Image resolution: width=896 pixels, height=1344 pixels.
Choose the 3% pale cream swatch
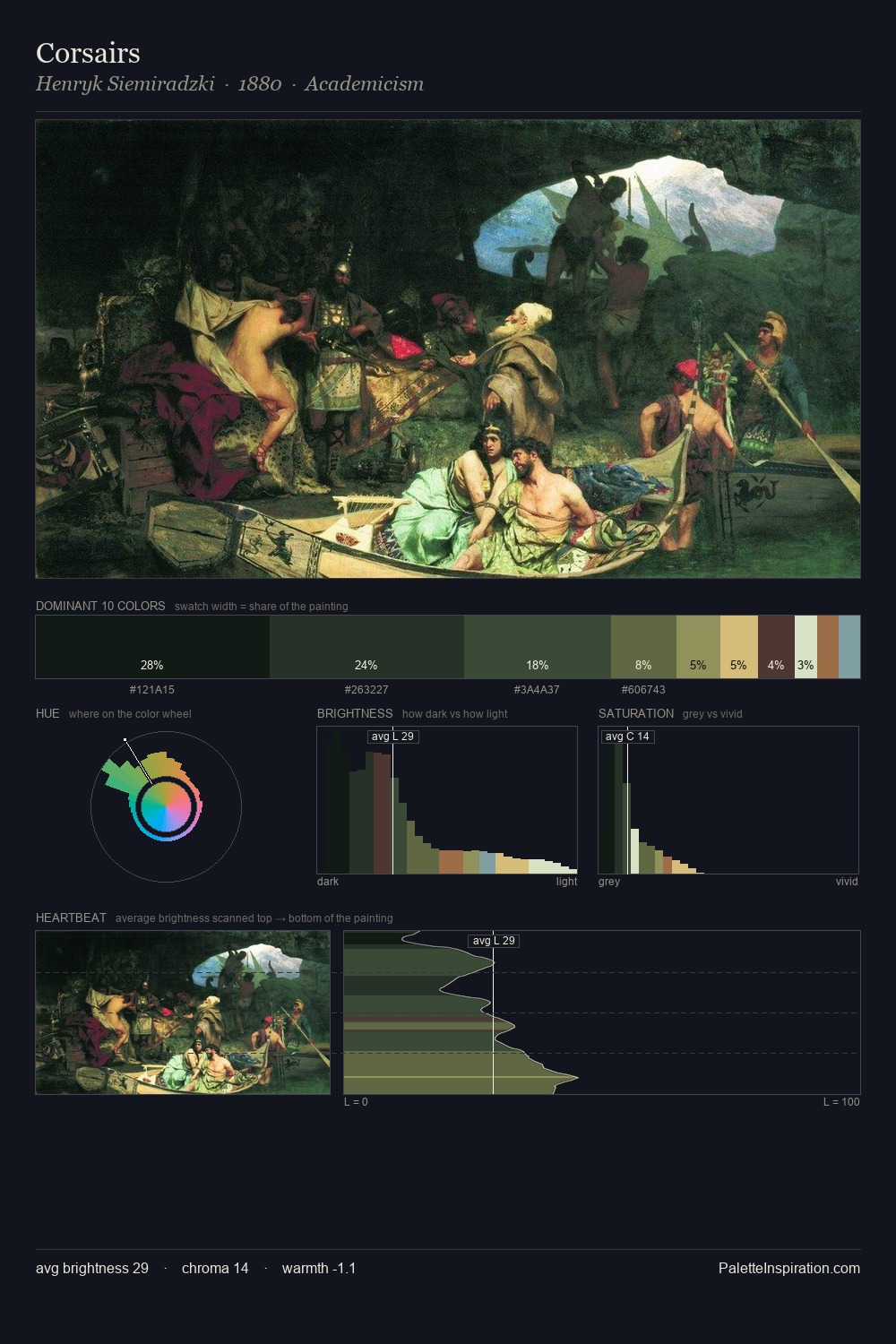806,647
